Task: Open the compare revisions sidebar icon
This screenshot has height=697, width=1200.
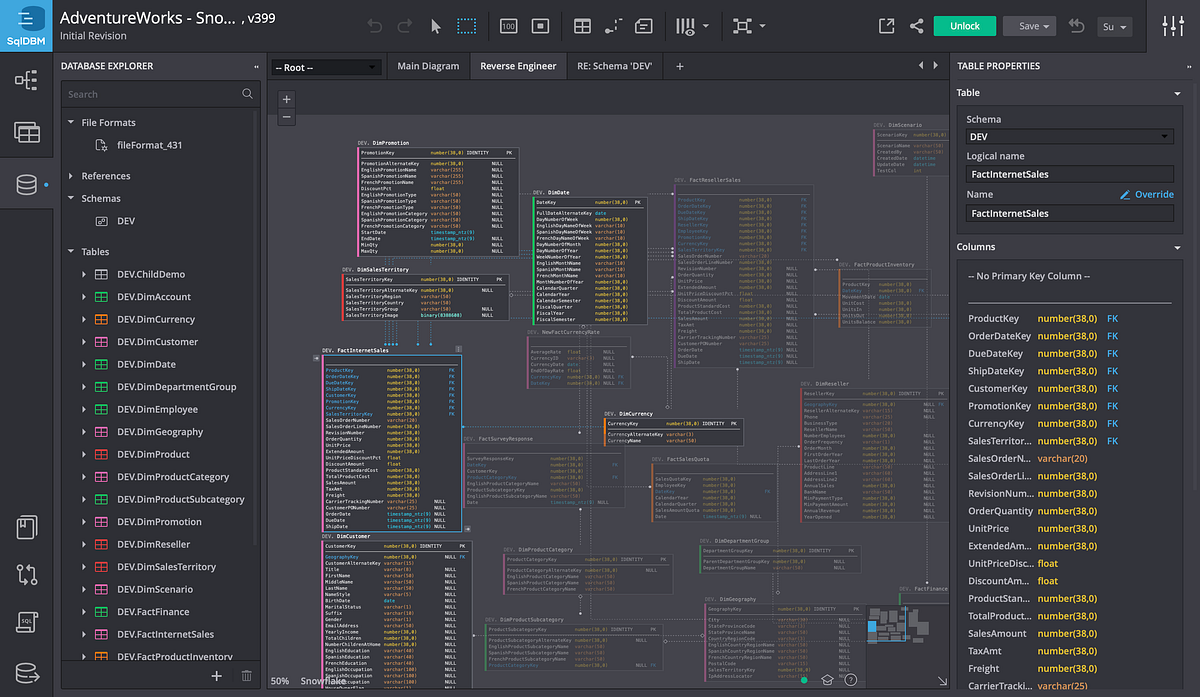Action: click(x=27, y=575)
